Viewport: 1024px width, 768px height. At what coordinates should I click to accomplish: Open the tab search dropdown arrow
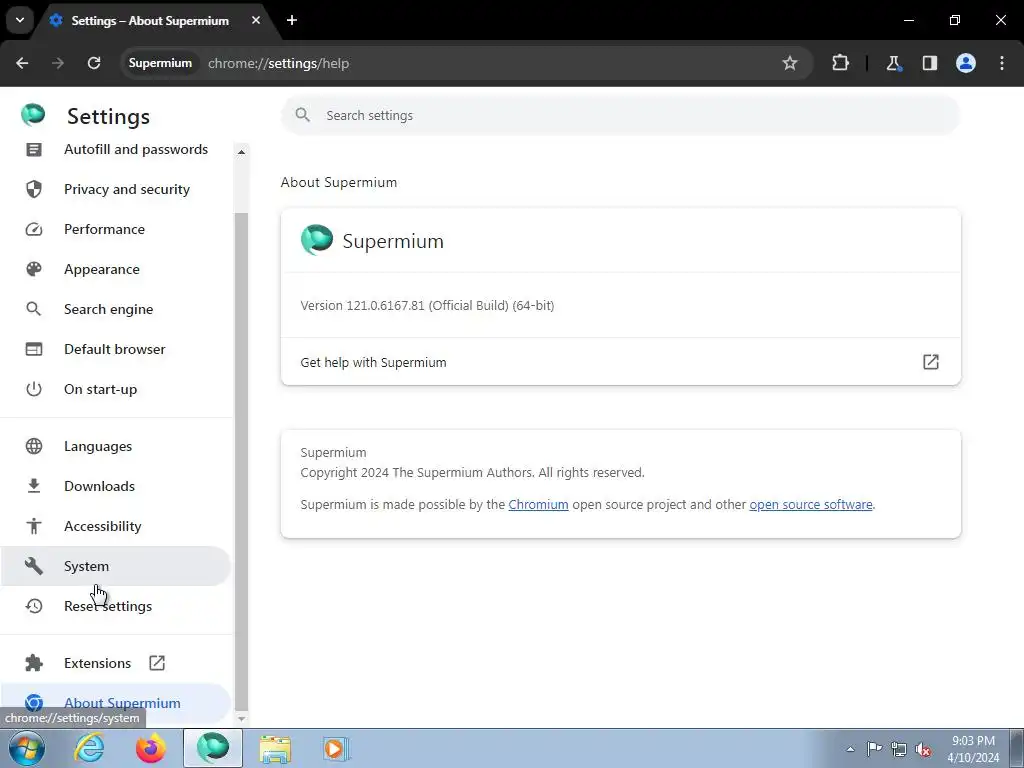[20, 20]
